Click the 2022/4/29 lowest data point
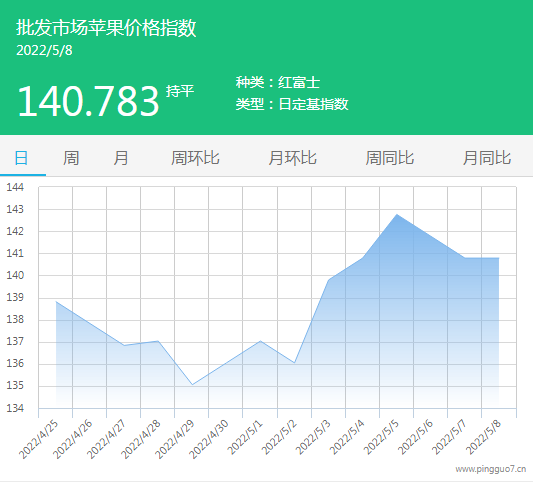The height and width of the screenshot is (482, 533). 192,384
